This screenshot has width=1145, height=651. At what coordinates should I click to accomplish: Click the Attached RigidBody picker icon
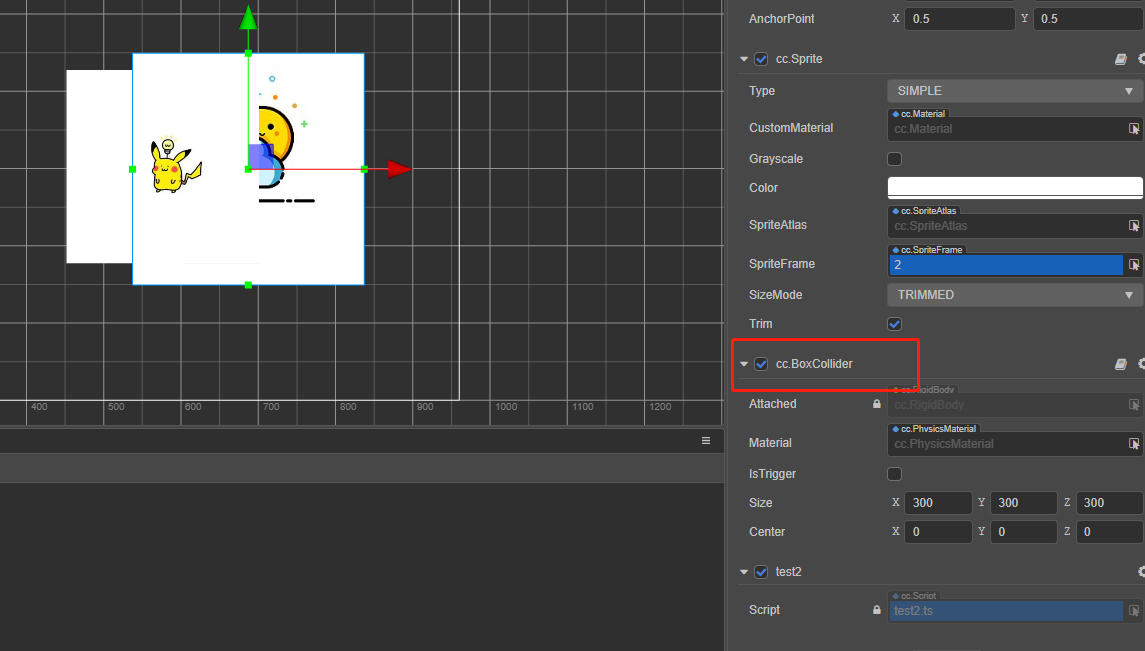tap(1133, 404)
